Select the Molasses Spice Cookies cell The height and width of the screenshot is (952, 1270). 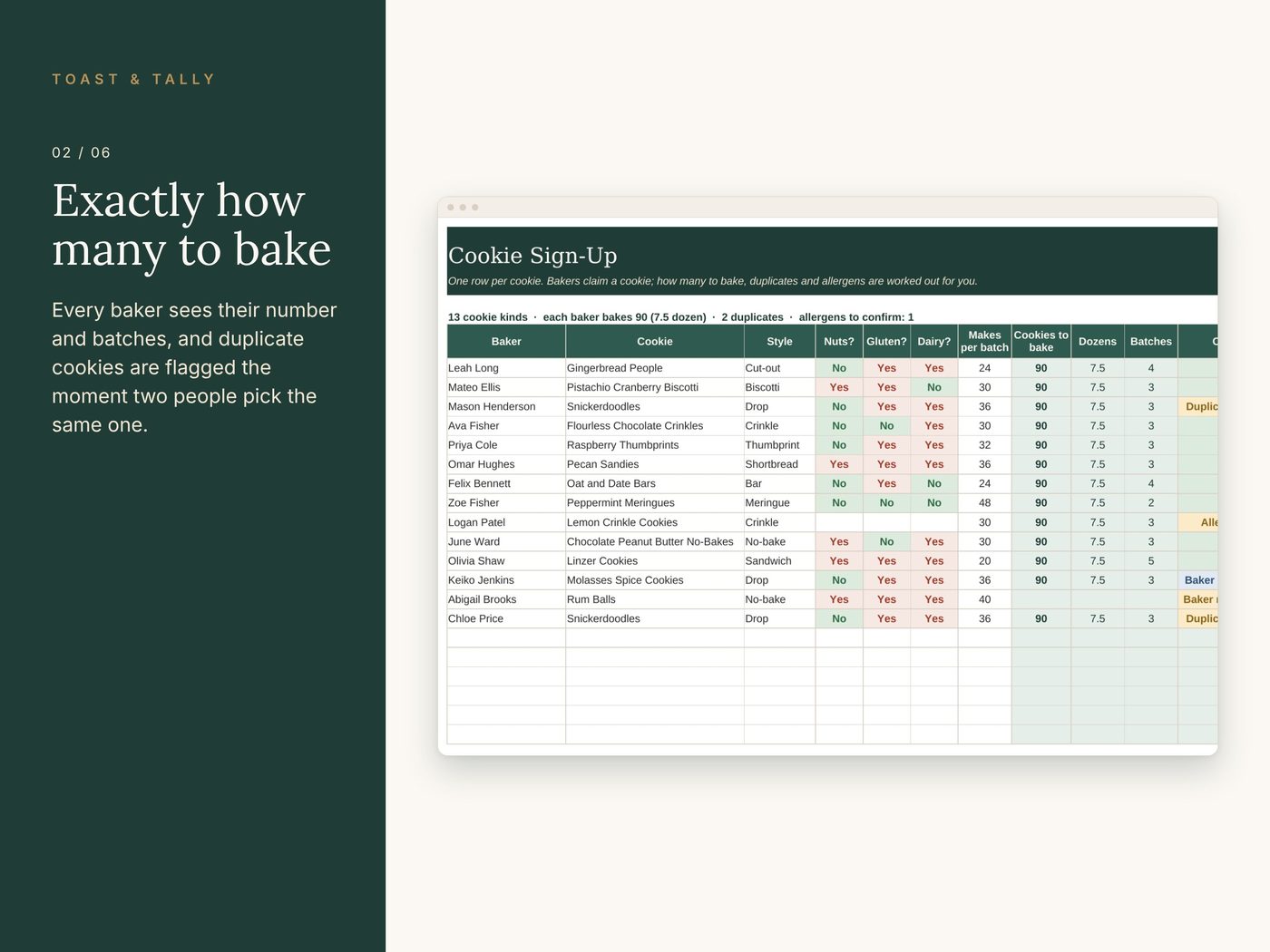point(655,580)
